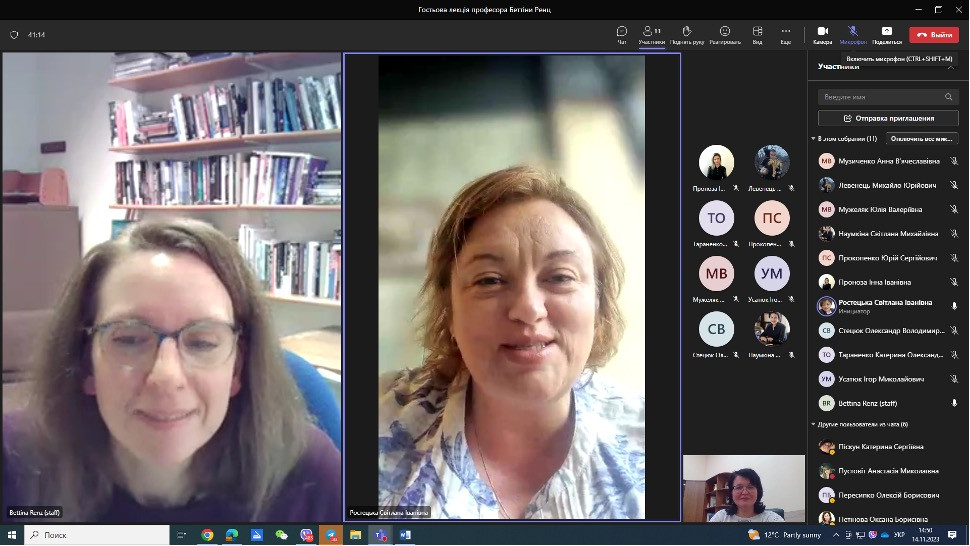Click mic icon beside Bettina Renz (staff)

[x=954, y=403]
